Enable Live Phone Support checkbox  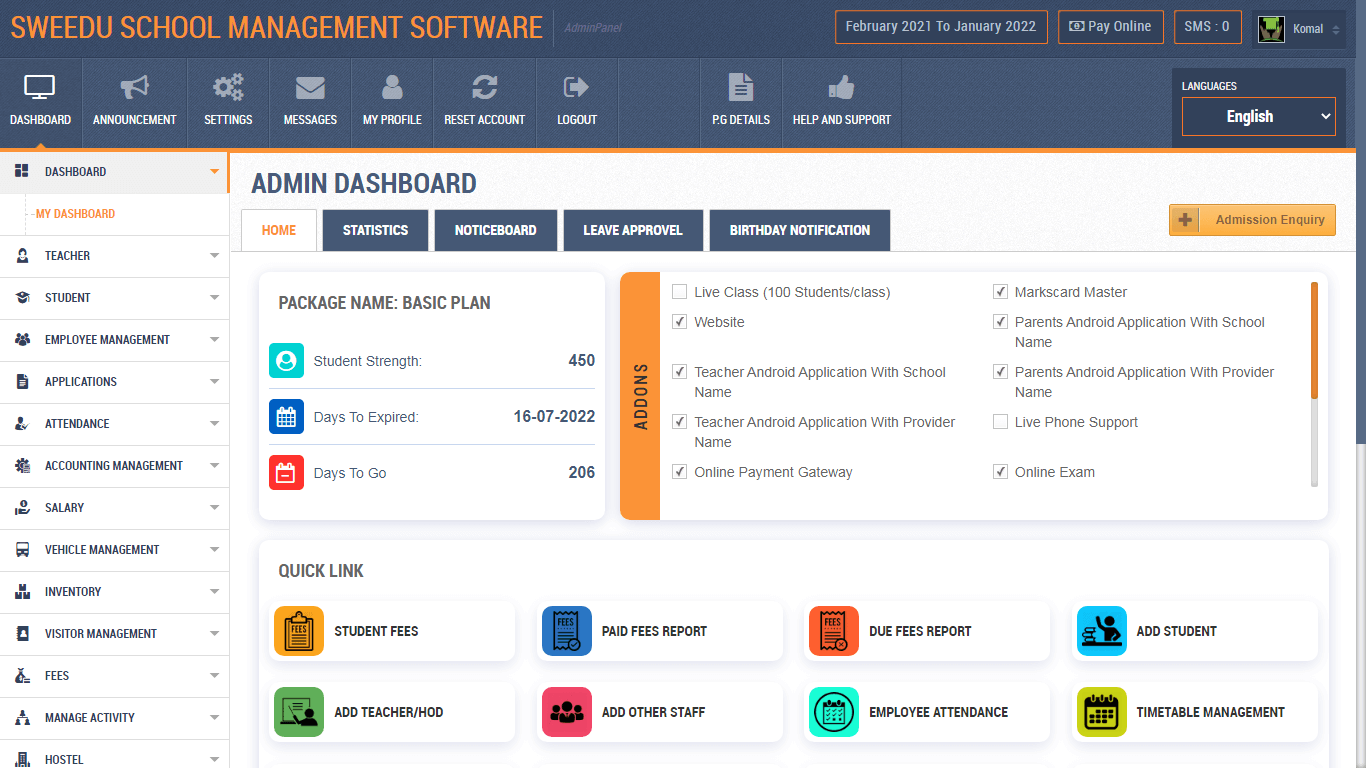click(x=1000, y=422)
